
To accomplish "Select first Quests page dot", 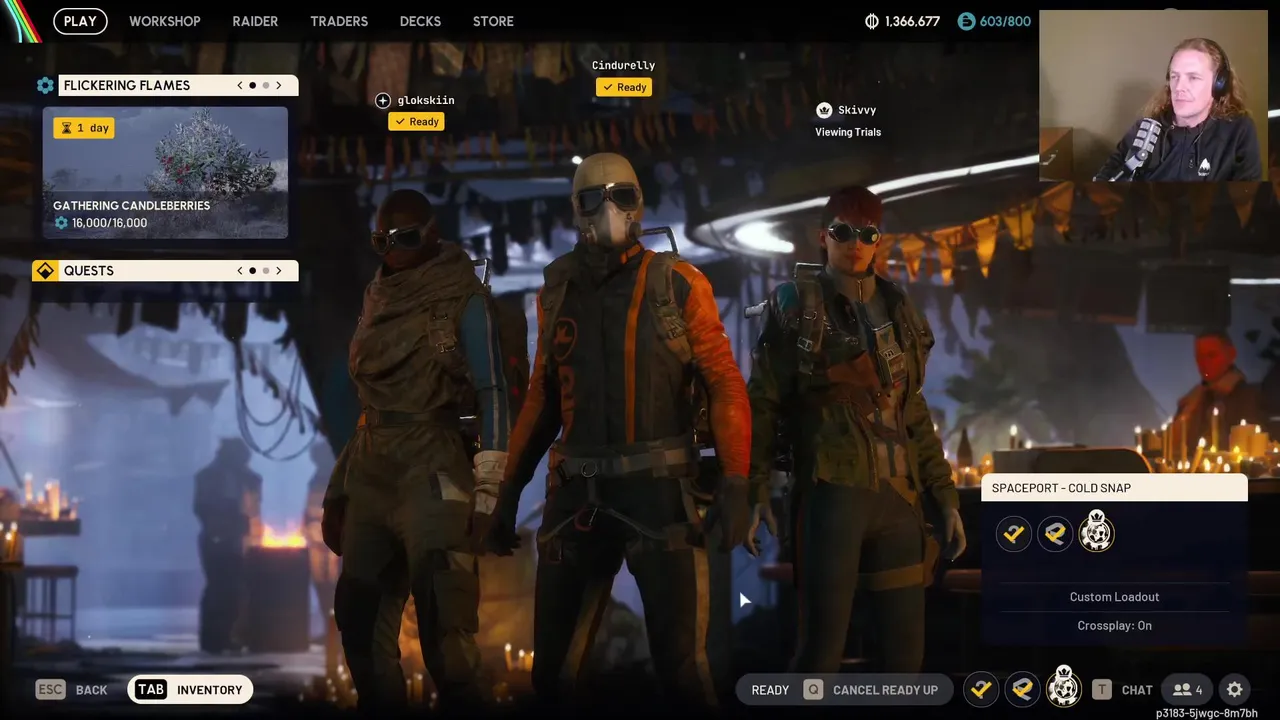I will (x=252, y=271).
